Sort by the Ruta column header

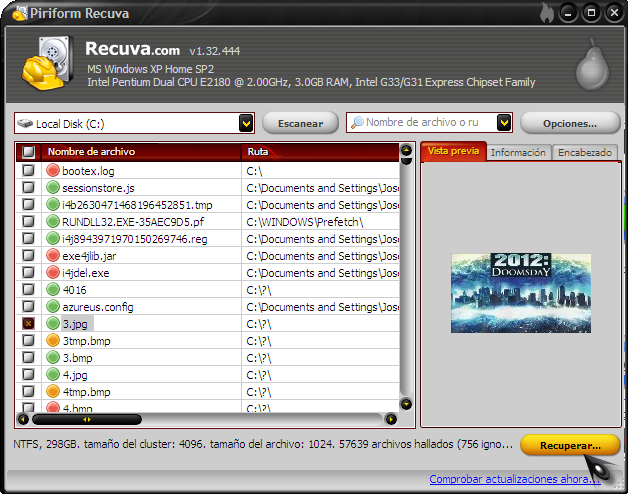[x=320, y=152]
